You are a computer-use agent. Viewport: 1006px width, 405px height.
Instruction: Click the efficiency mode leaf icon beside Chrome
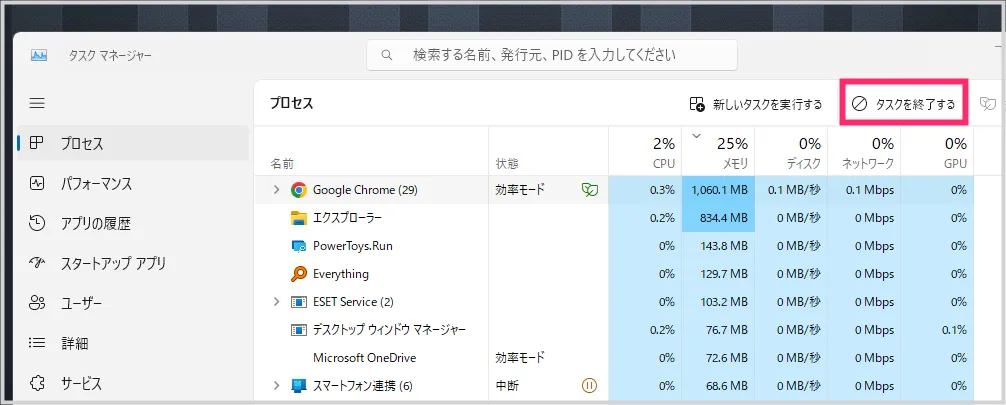point(589,190)
